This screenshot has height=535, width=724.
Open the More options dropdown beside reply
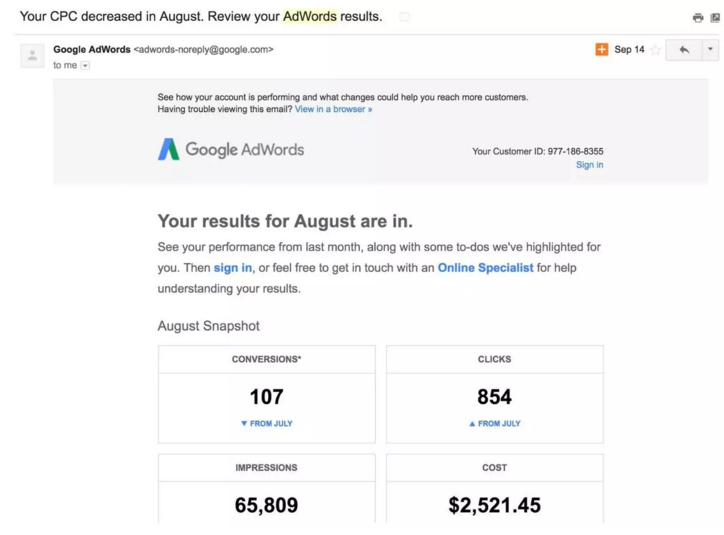[x=710, y=49]
